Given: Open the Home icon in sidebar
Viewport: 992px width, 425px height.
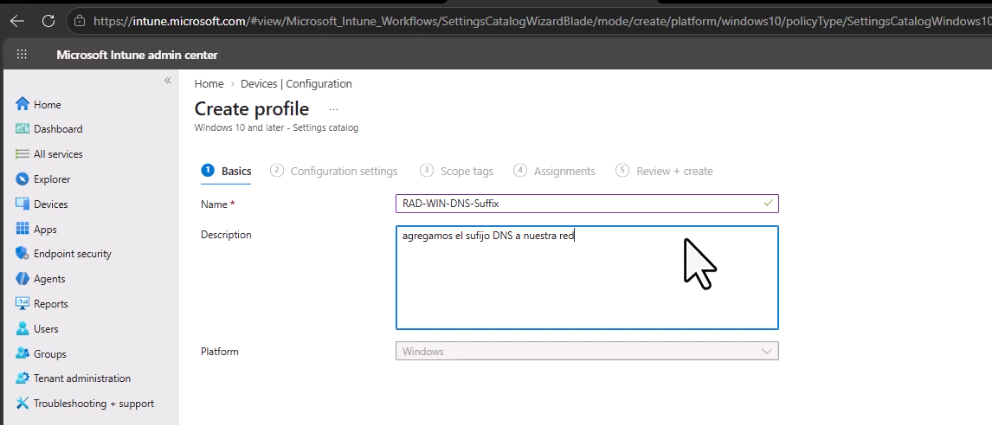Looking at the screenshot, I should click(x=23, y=104).
